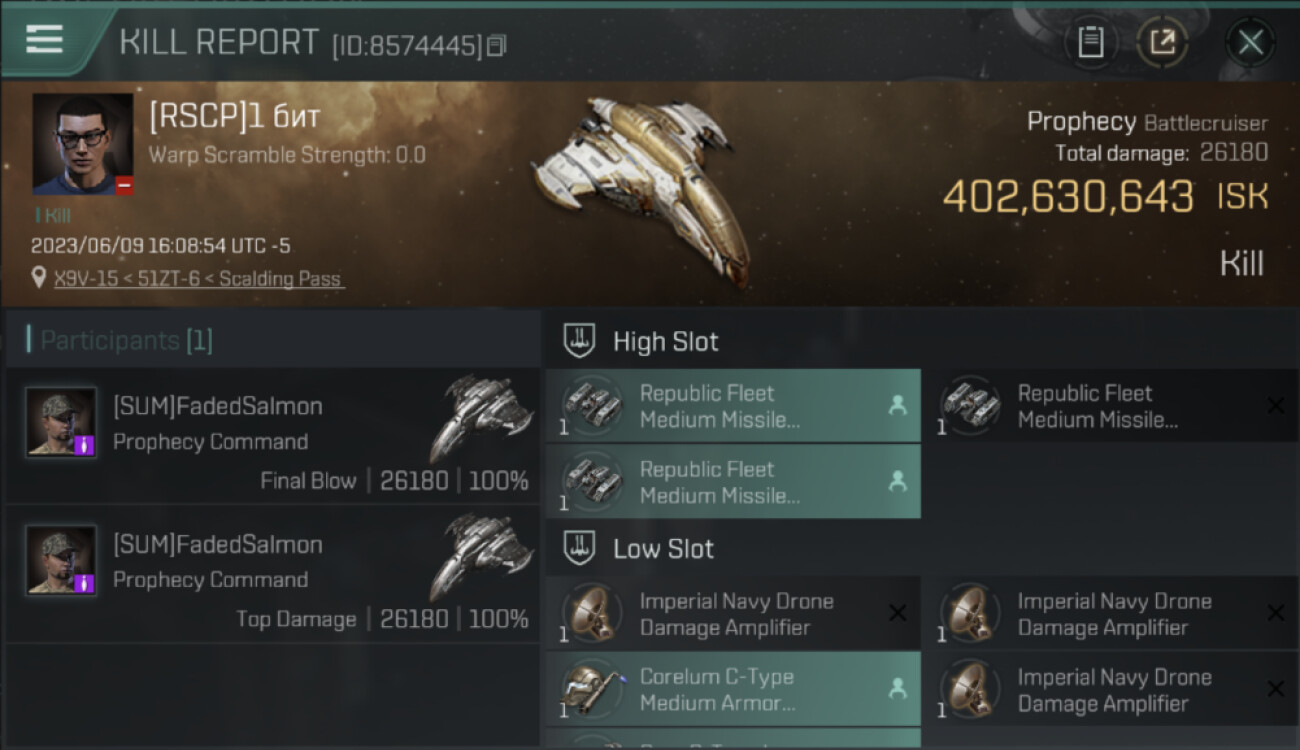Open the hamburger menu icon
The image size is (1300, 750).
45,40
